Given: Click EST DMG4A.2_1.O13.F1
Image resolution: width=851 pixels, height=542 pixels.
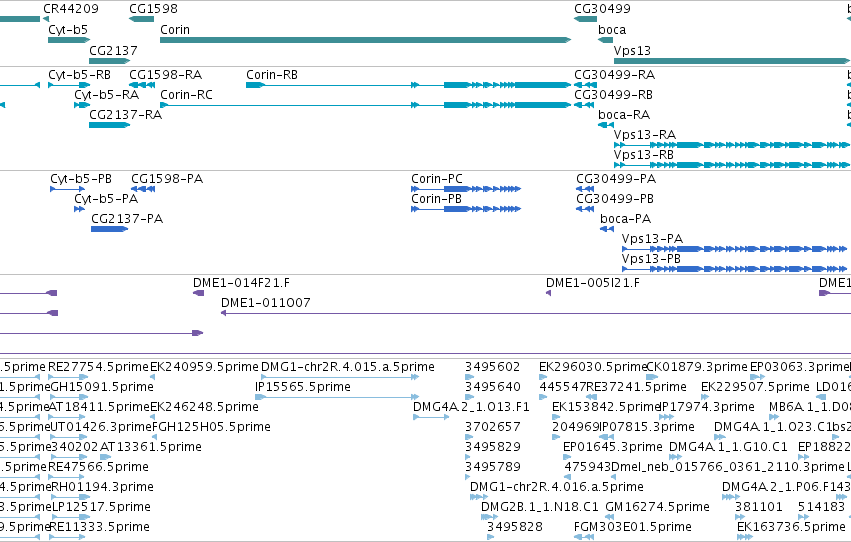Looking at the screenshot, I should (x=431, y=417).
